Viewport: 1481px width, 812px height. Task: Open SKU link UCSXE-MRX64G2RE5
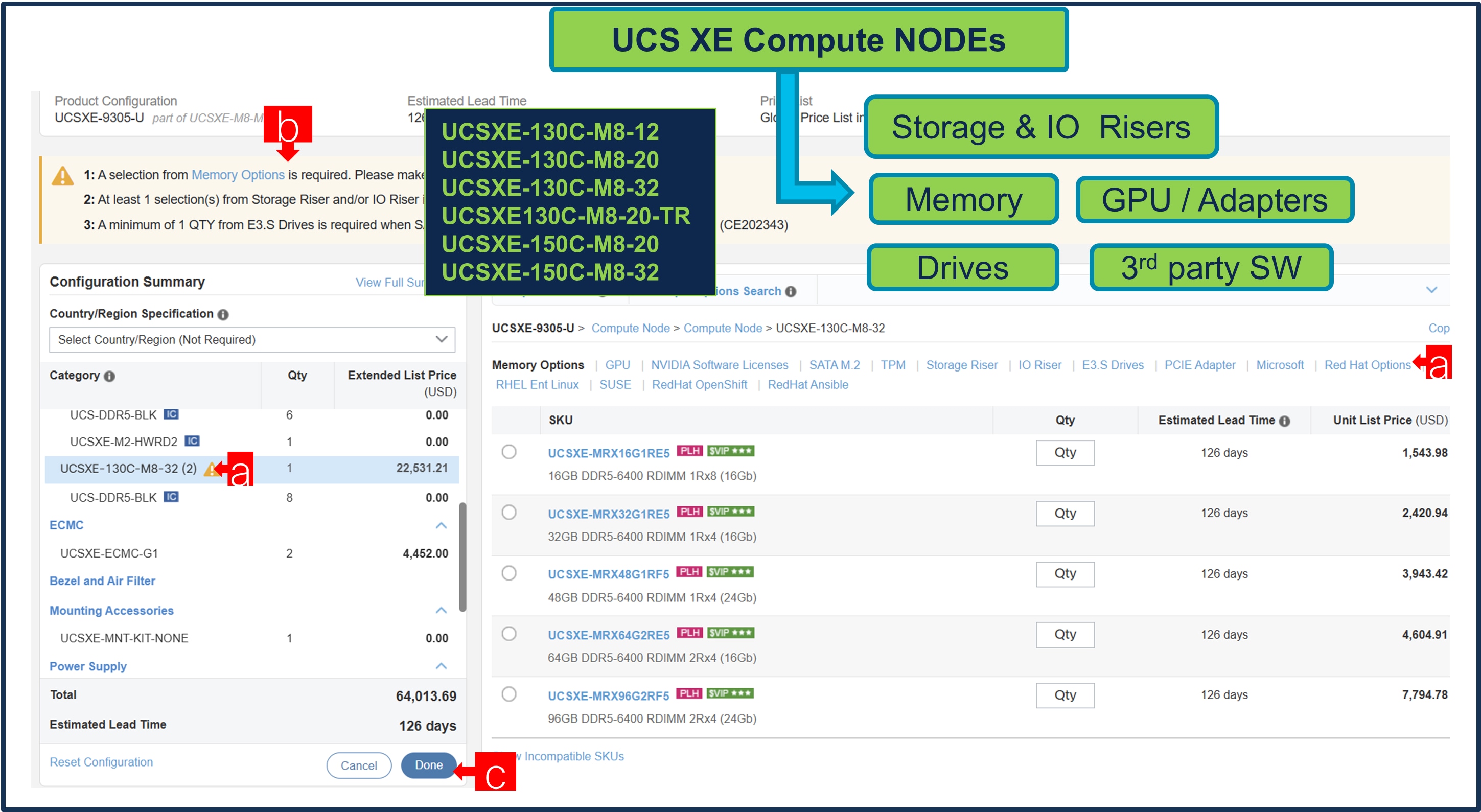tap(608, 635)
